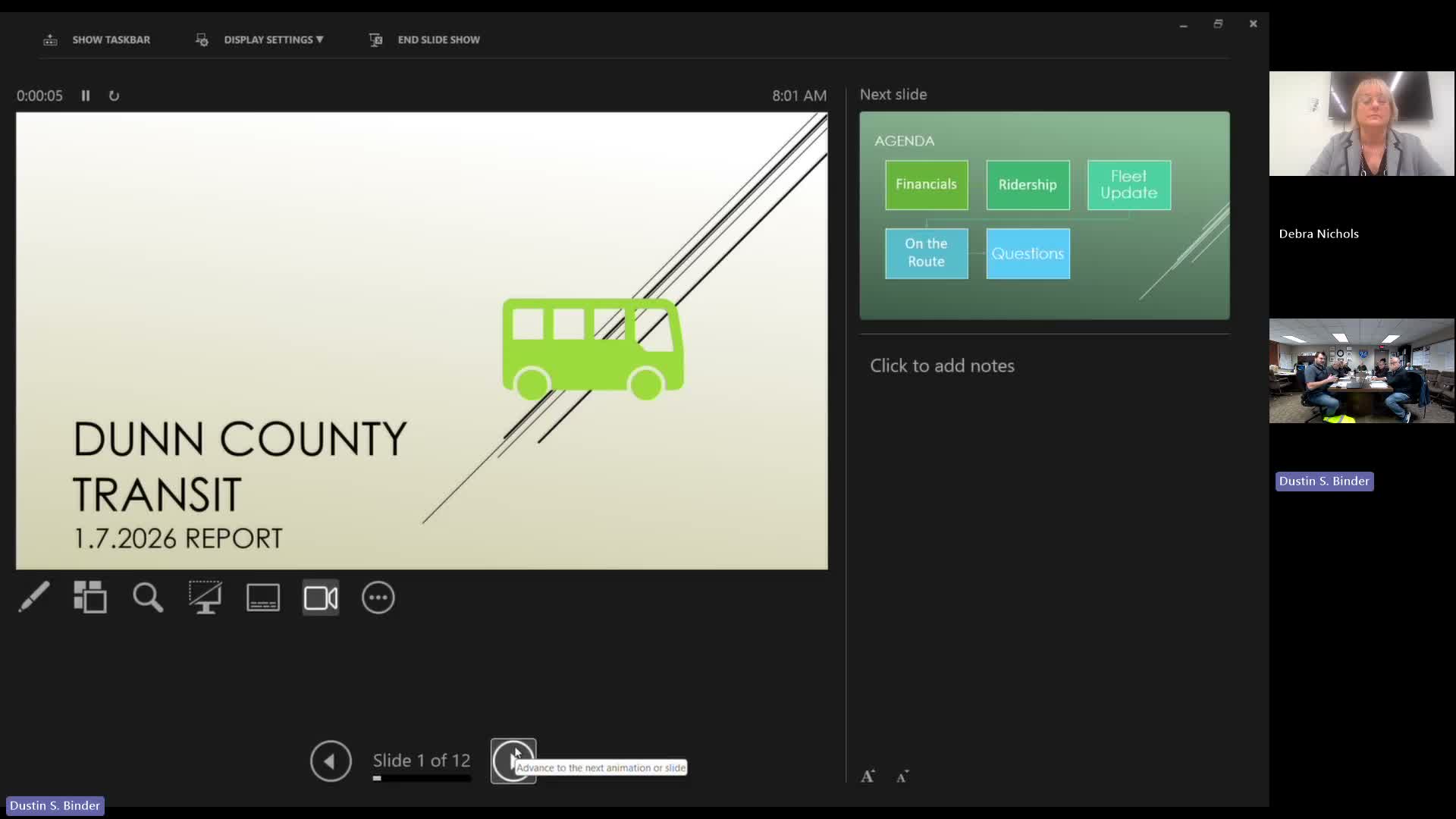Screen dimensions: 1456x819
Task: Decrease notes text size
Action: (x=902, y=777)
